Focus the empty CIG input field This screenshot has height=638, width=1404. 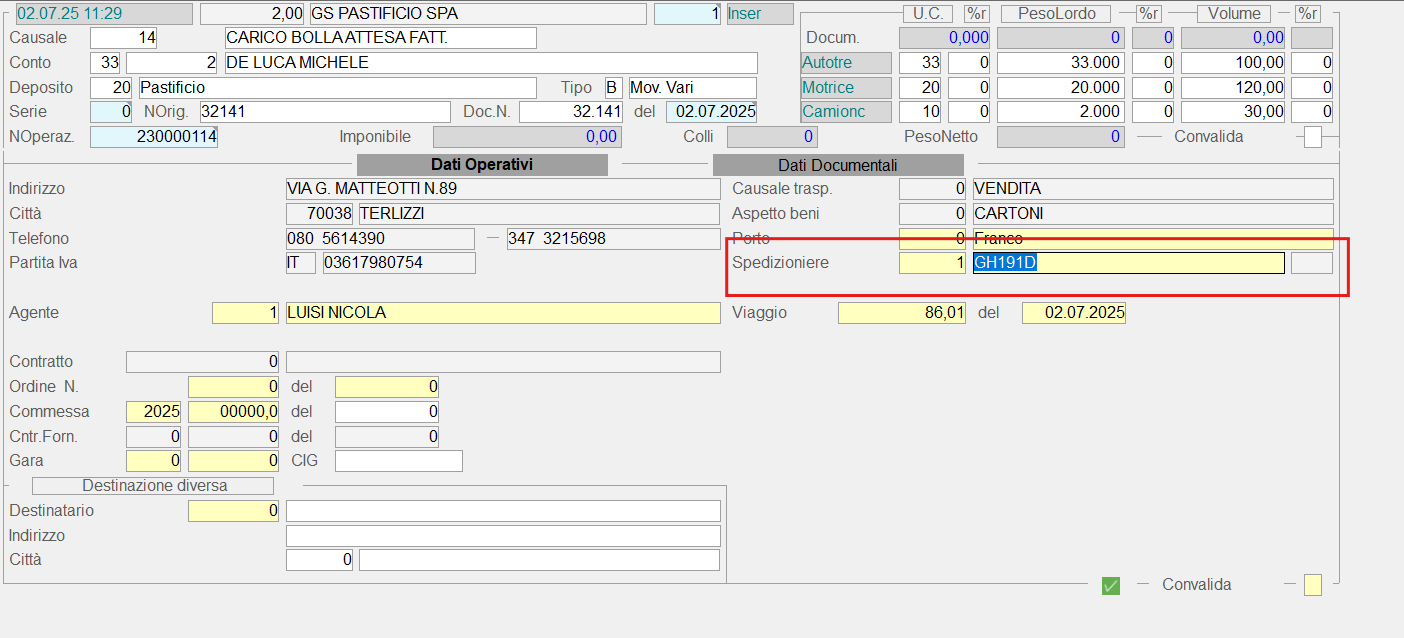398,461
